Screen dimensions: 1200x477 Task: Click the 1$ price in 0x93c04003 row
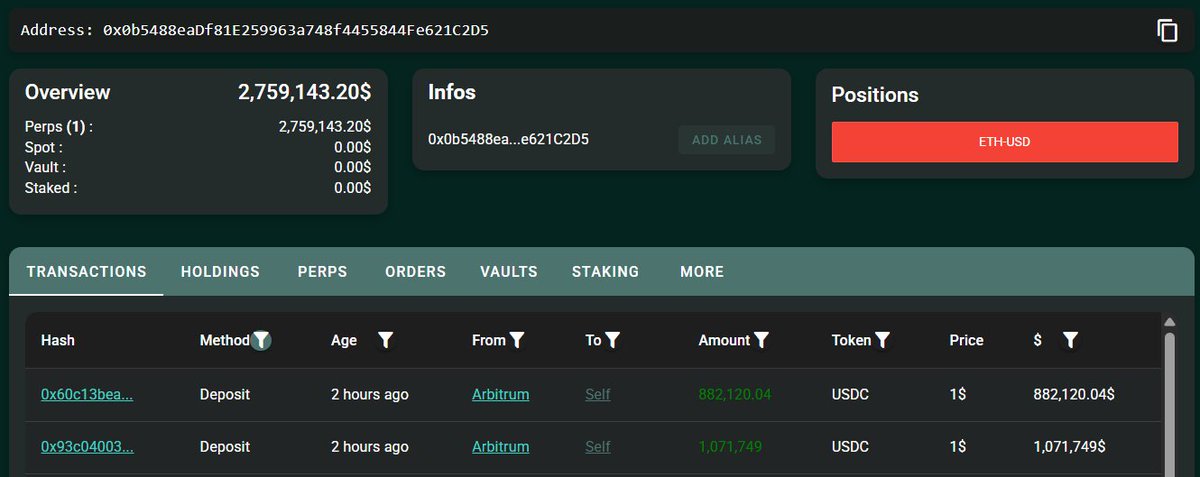pyautogui.click(x=958, y=447)
